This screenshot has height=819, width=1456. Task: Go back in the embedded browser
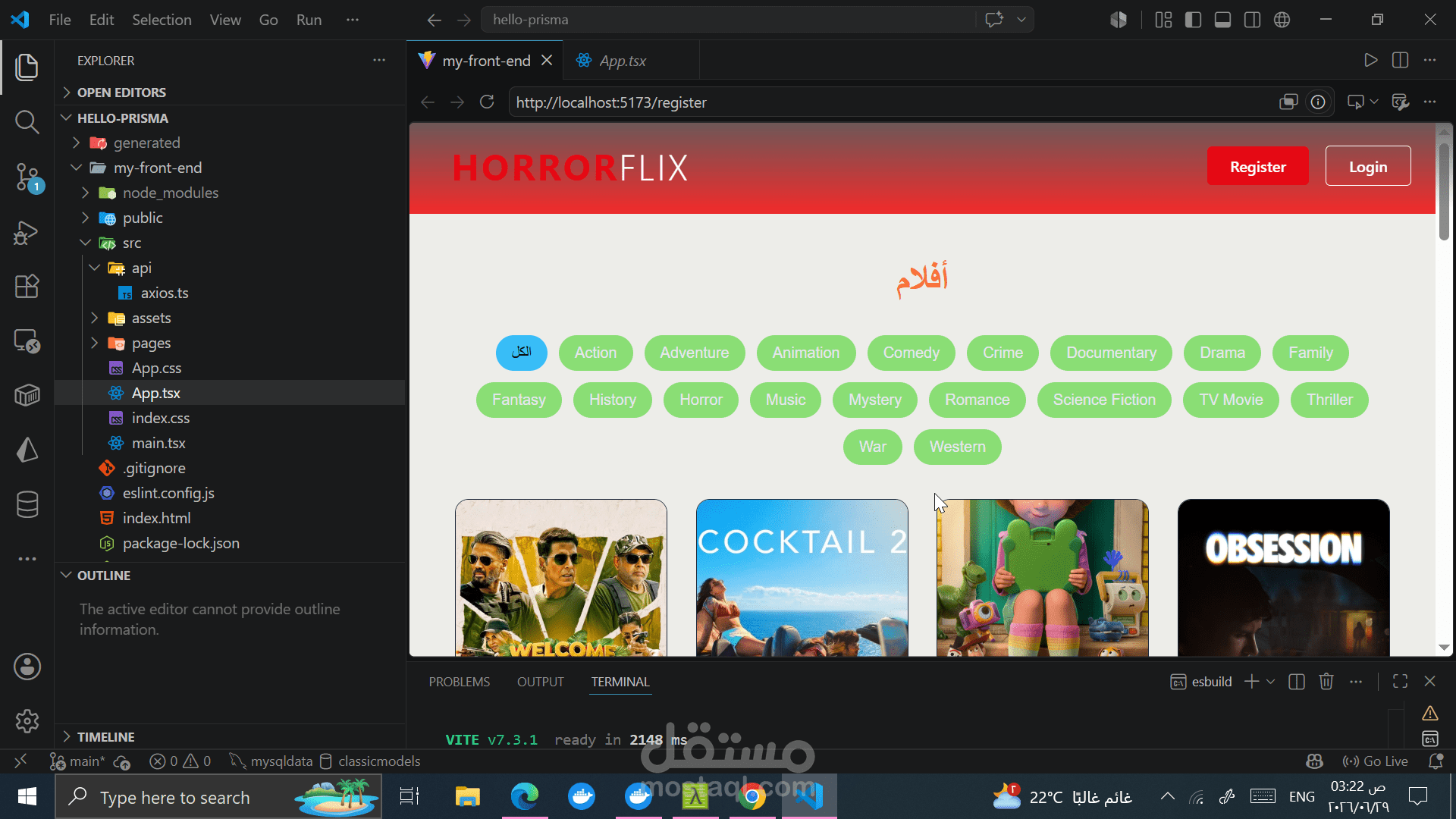click(428, 102)
